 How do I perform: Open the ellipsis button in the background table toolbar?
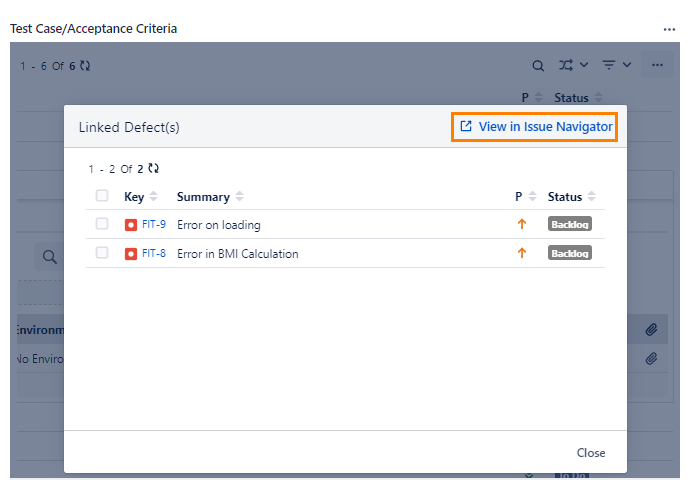(x=657, y=65)
